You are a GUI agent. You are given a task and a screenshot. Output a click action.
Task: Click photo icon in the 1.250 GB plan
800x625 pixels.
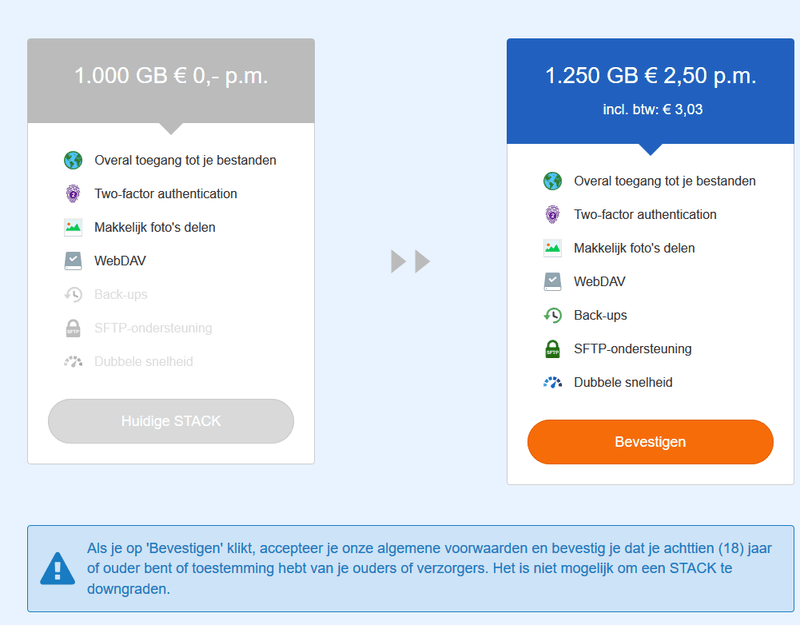552,248
